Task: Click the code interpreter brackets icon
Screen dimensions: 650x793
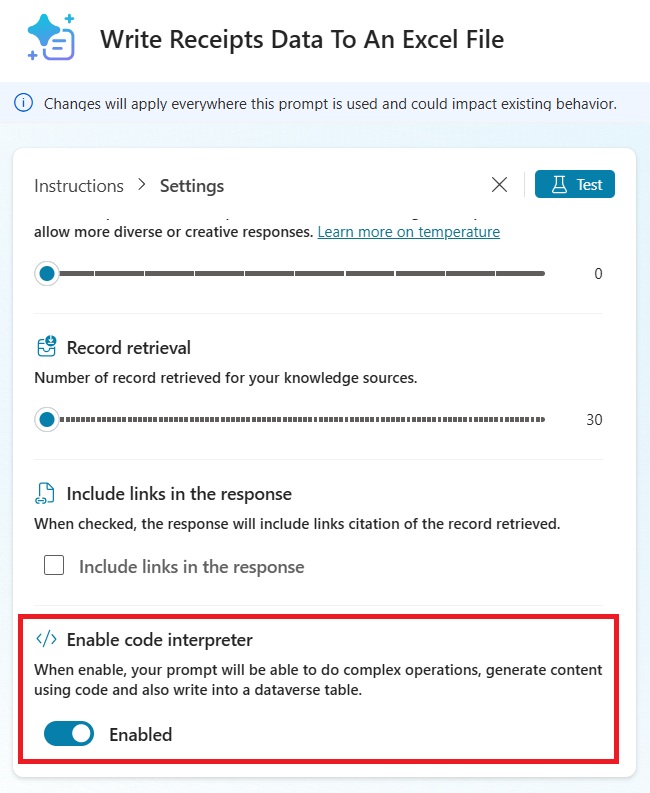Action: (46, 639)
